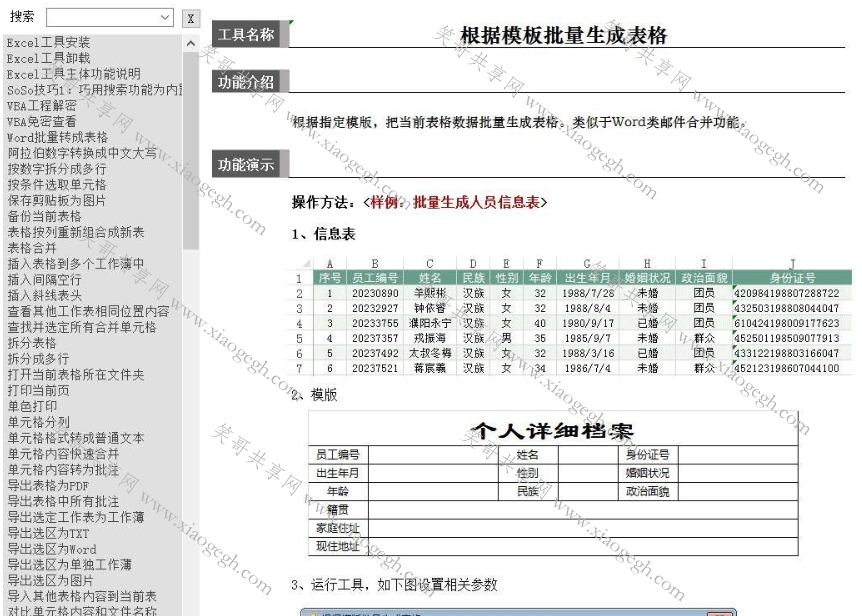
Task: Click the list scrollbar thumb
Action: tap(191, 151)
